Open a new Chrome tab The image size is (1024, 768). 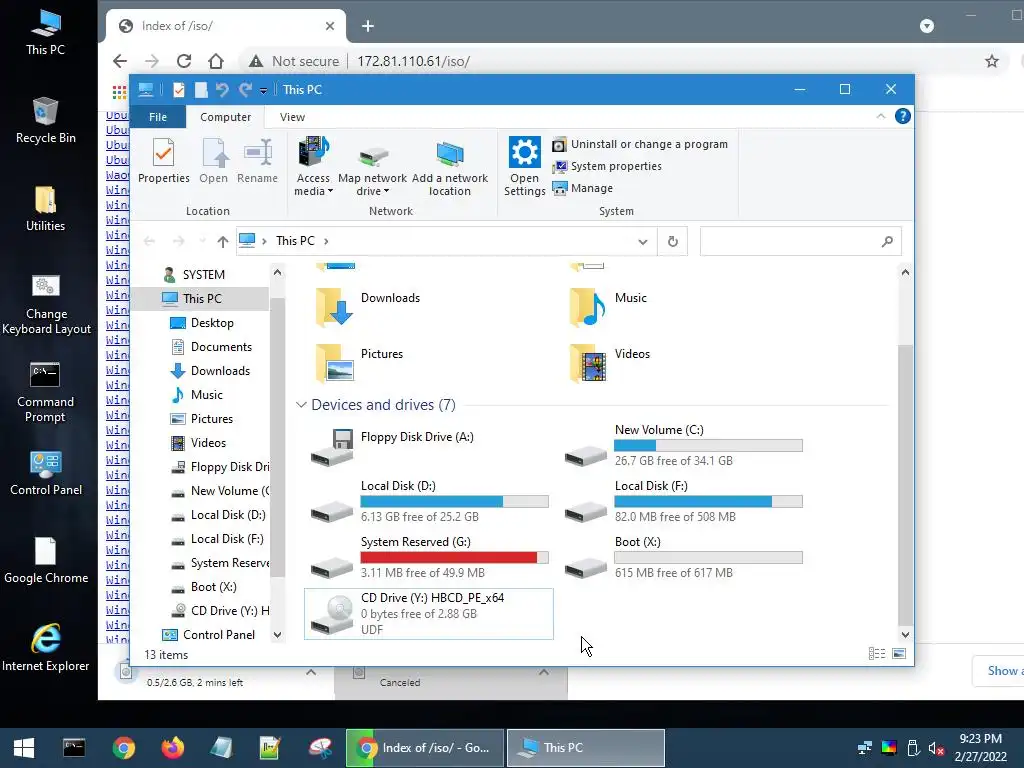click(x=368, y=26)
